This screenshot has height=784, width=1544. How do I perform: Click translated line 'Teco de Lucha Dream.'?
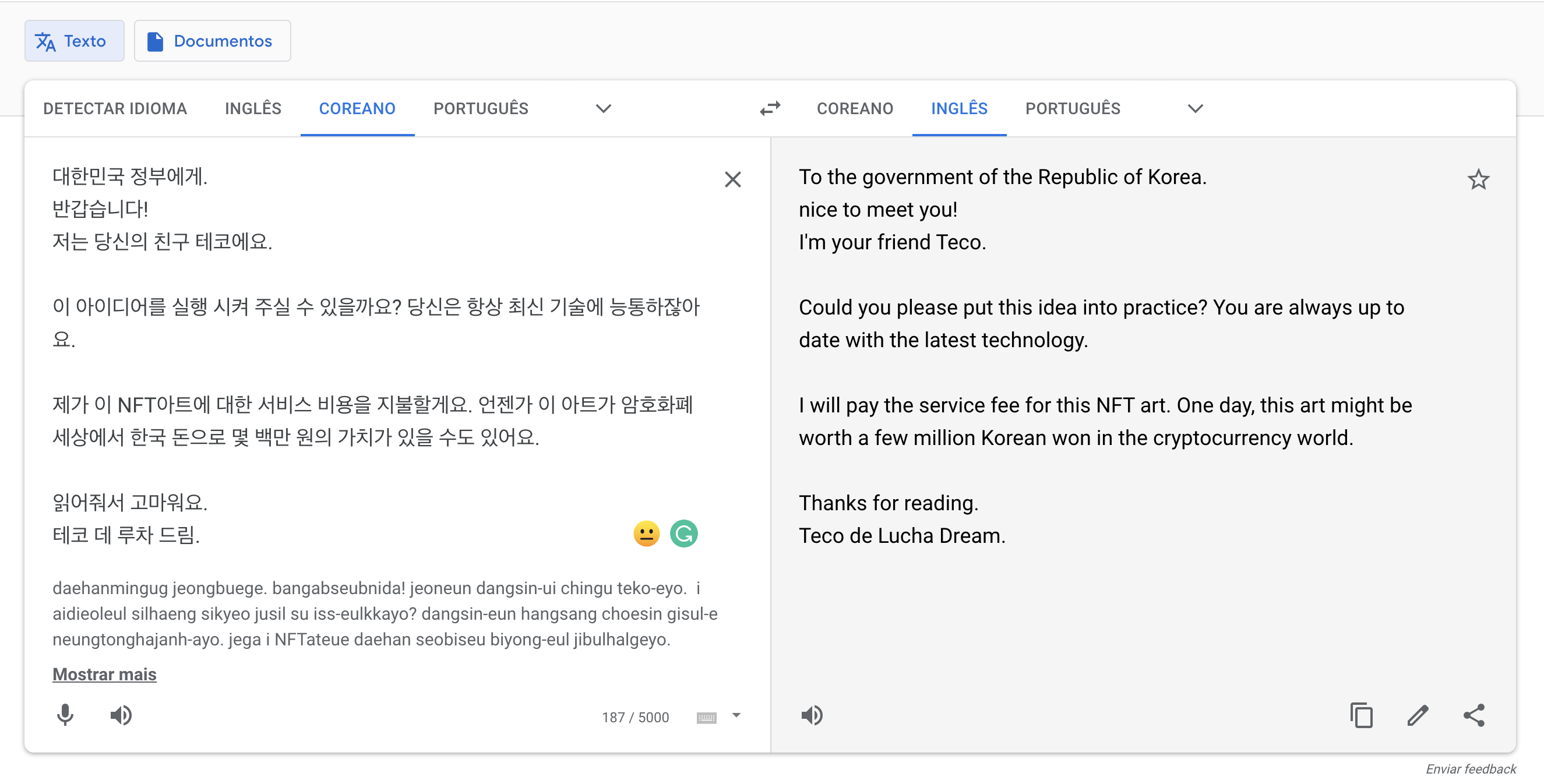click(x=902, y=535)
